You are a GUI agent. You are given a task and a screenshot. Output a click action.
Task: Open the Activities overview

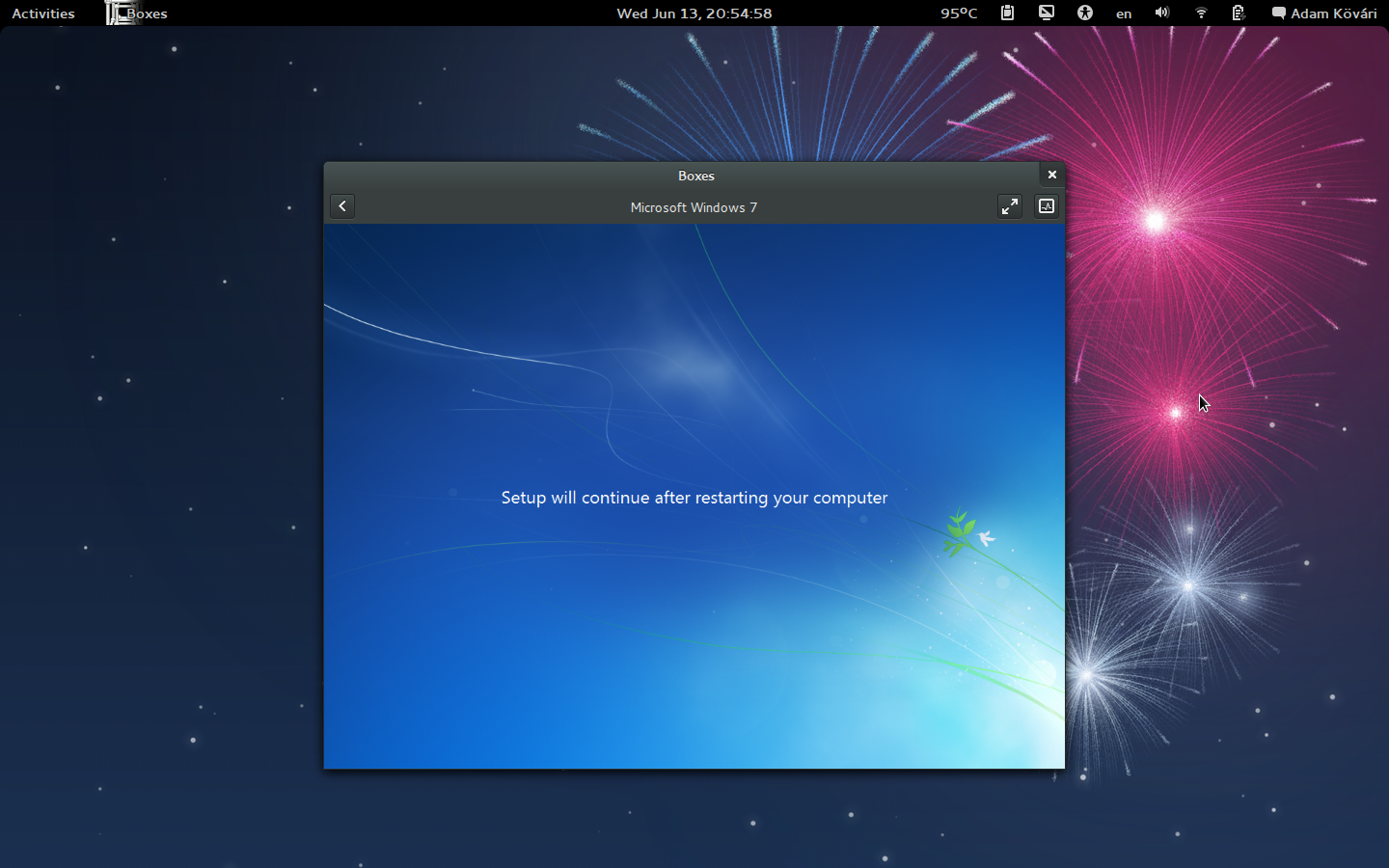[x=43, y=14]
